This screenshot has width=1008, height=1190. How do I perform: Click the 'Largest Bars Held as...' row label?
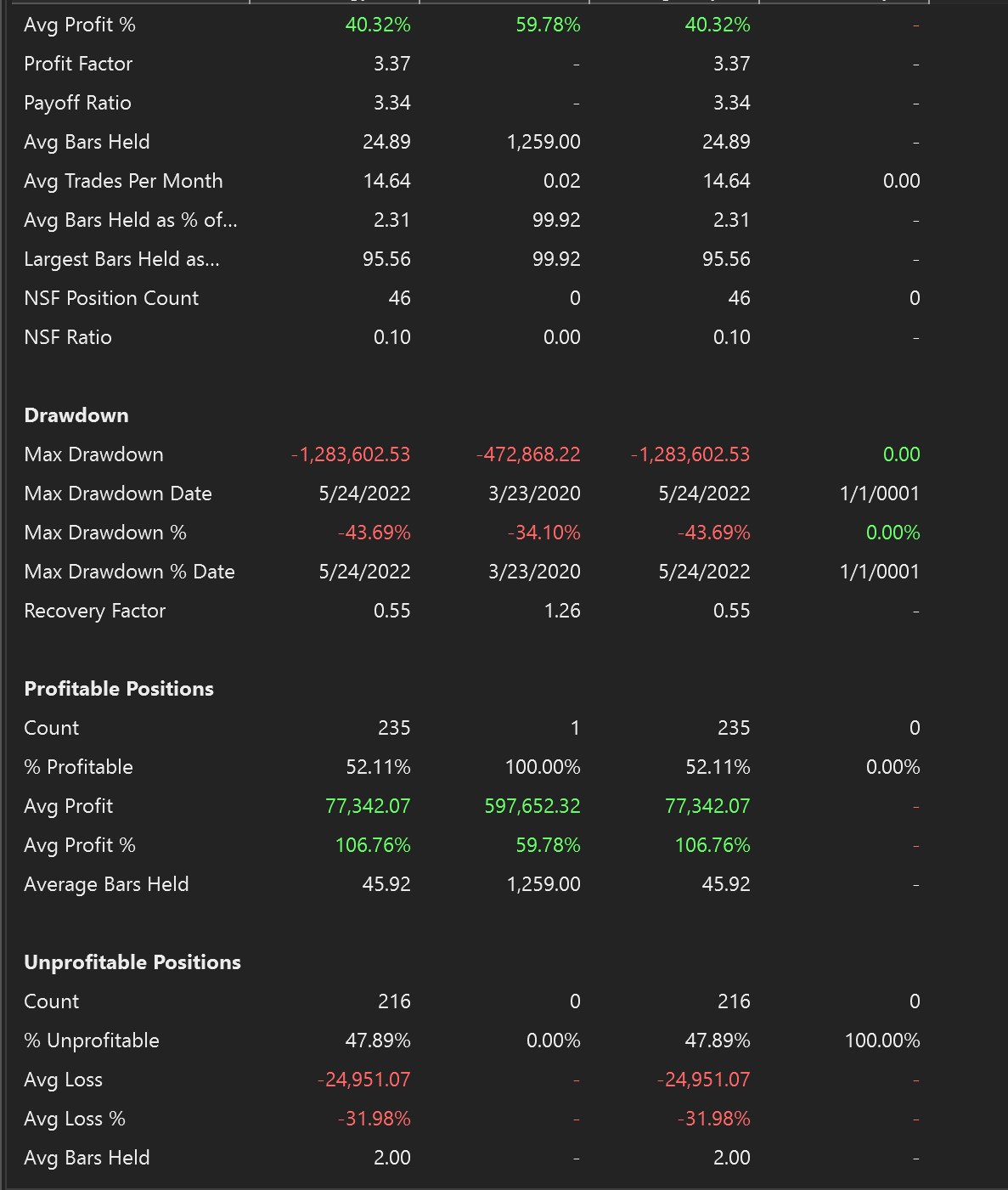121,259
